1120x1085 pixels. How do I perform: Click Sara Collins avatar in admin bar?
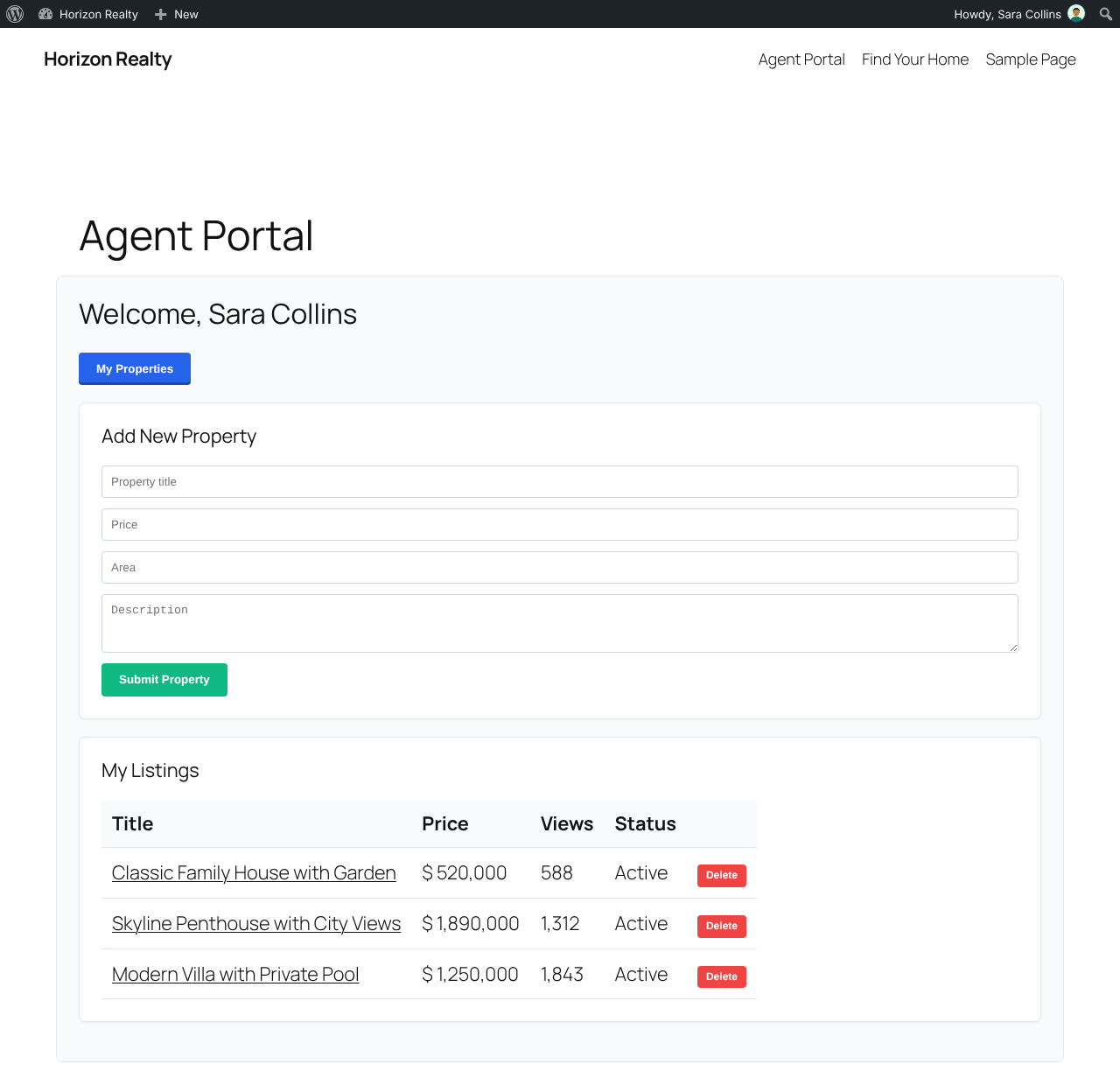(1077, 13)
